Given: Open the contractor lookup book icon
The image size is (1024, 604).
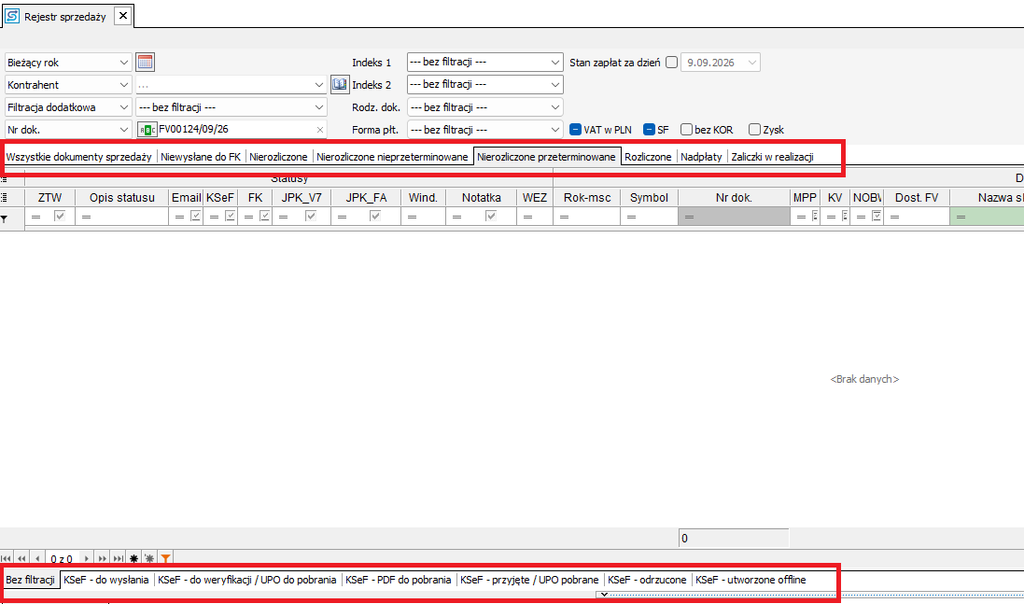Looking at the screenshot, I should tap(340, 84).
